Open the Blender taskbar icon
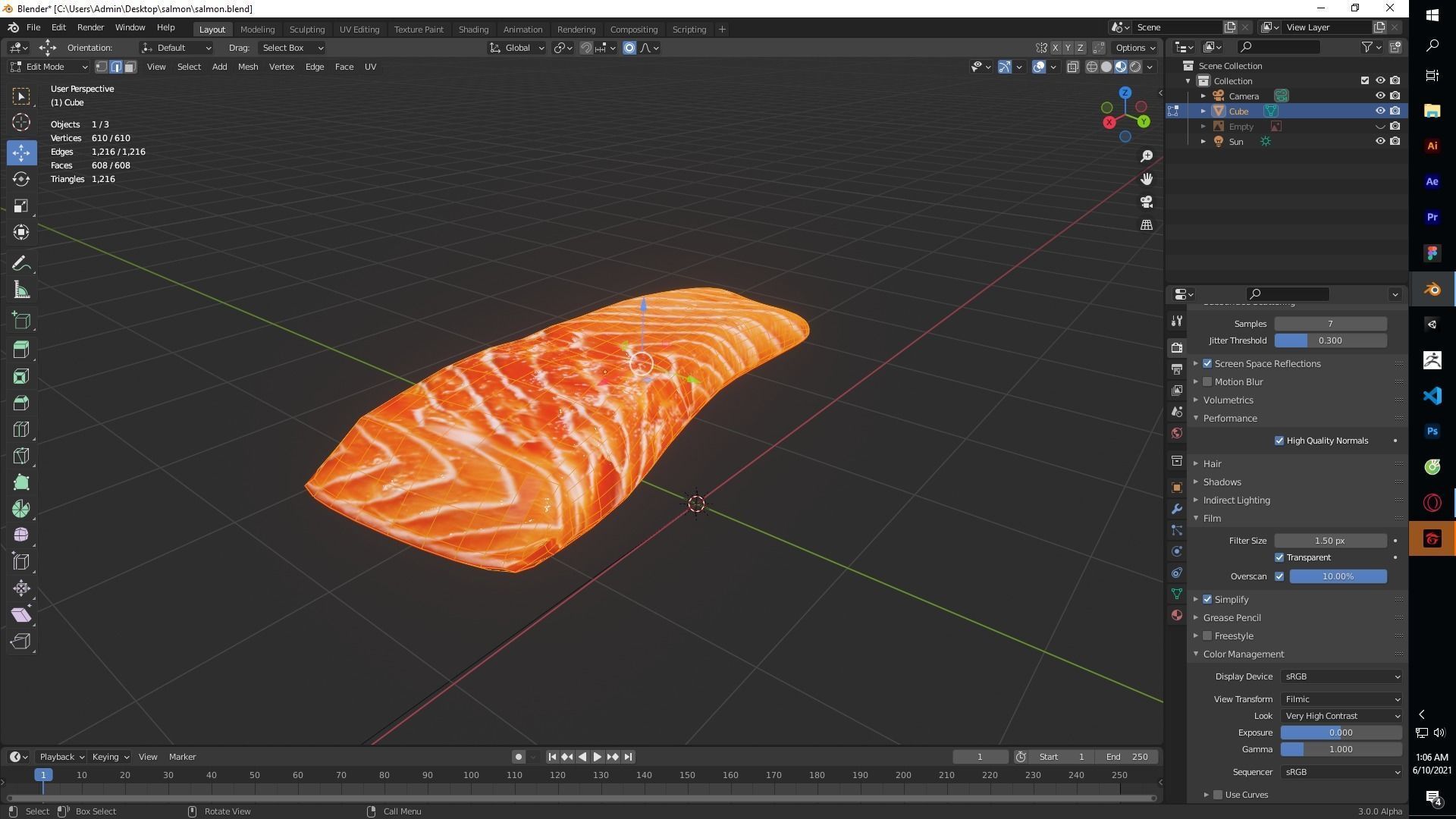1456x819 pixels. (1432, 290)
